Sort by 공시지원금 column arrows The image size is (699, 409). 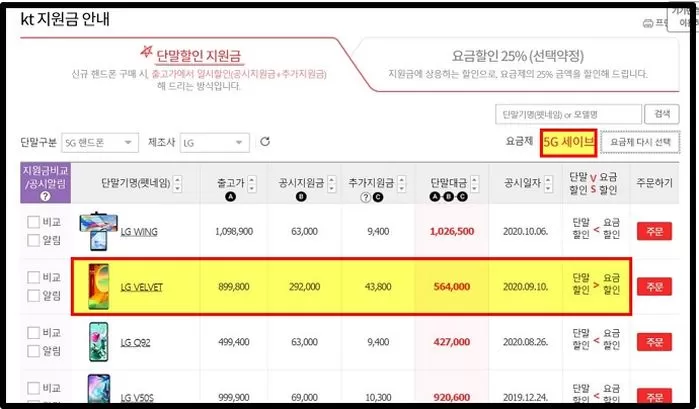click(x=331, y=183)
